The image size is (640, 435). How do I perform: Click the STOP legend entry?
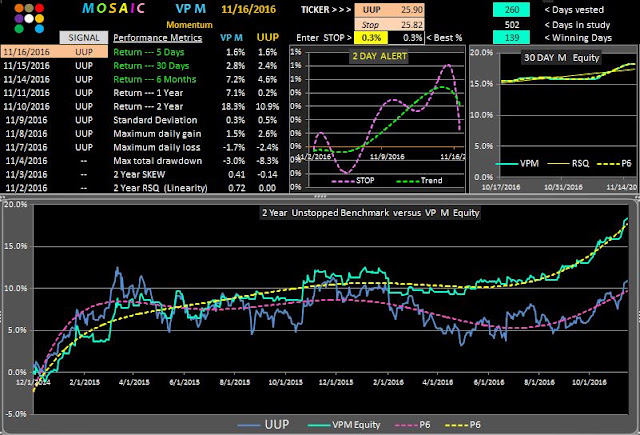[353, 180]
